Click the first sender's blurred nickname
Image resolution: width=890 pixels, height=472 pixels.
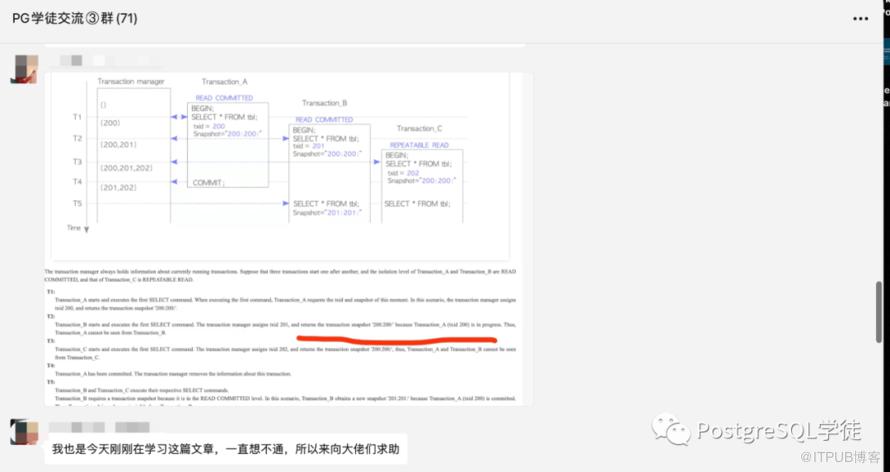click(x=80, y=59)
